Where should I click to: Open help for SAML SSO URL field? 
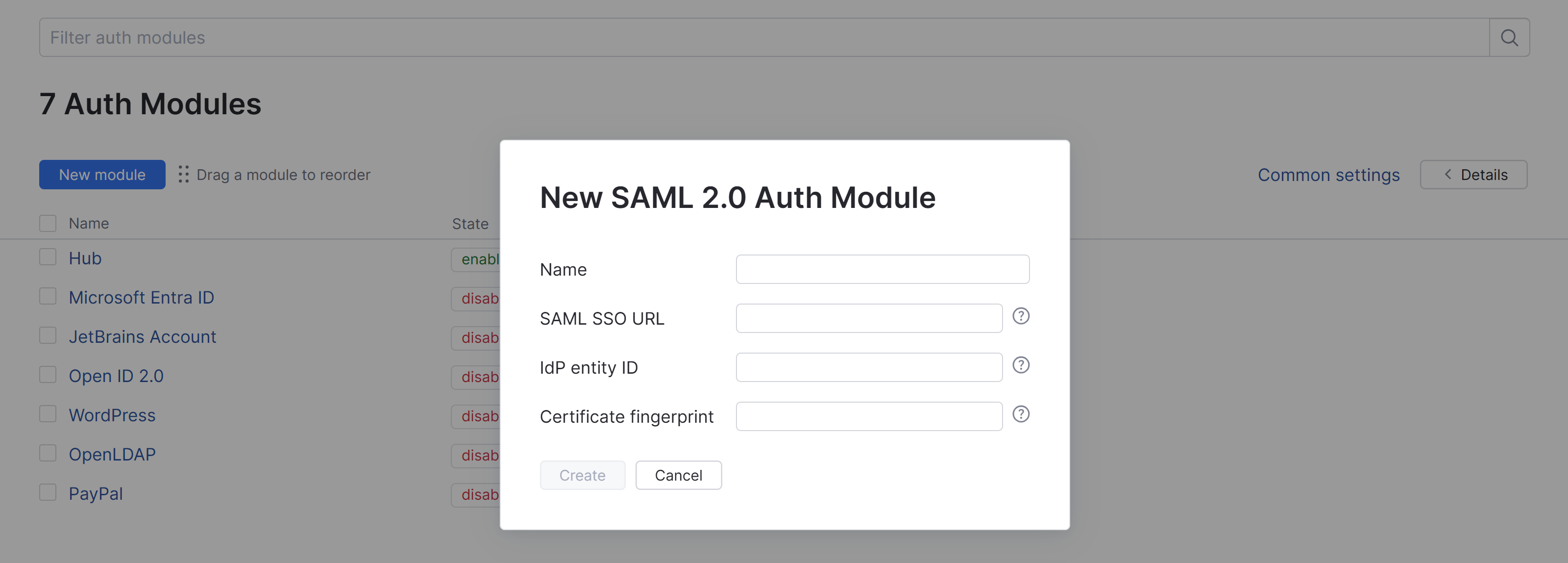[1021, 316]
